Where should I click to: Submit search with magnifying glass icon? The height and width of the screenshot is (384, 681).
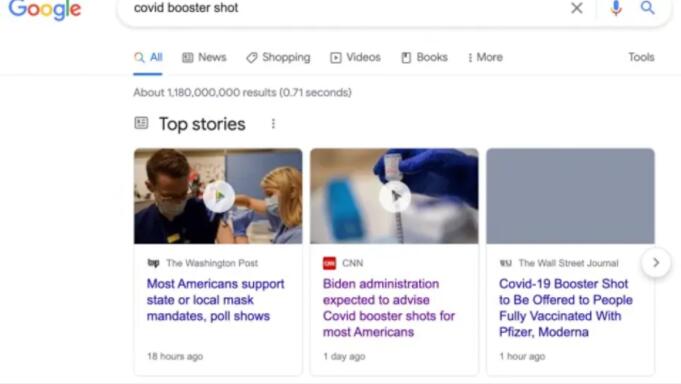point(647,8)
